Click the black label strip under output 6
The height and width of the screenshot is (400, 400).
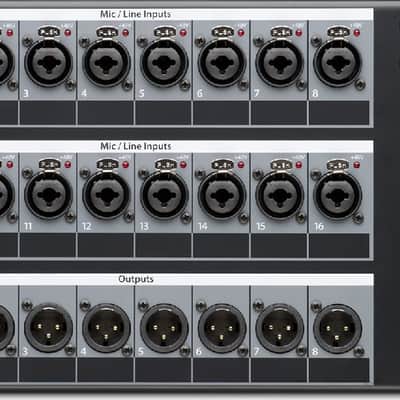click(x=221, y=370)
